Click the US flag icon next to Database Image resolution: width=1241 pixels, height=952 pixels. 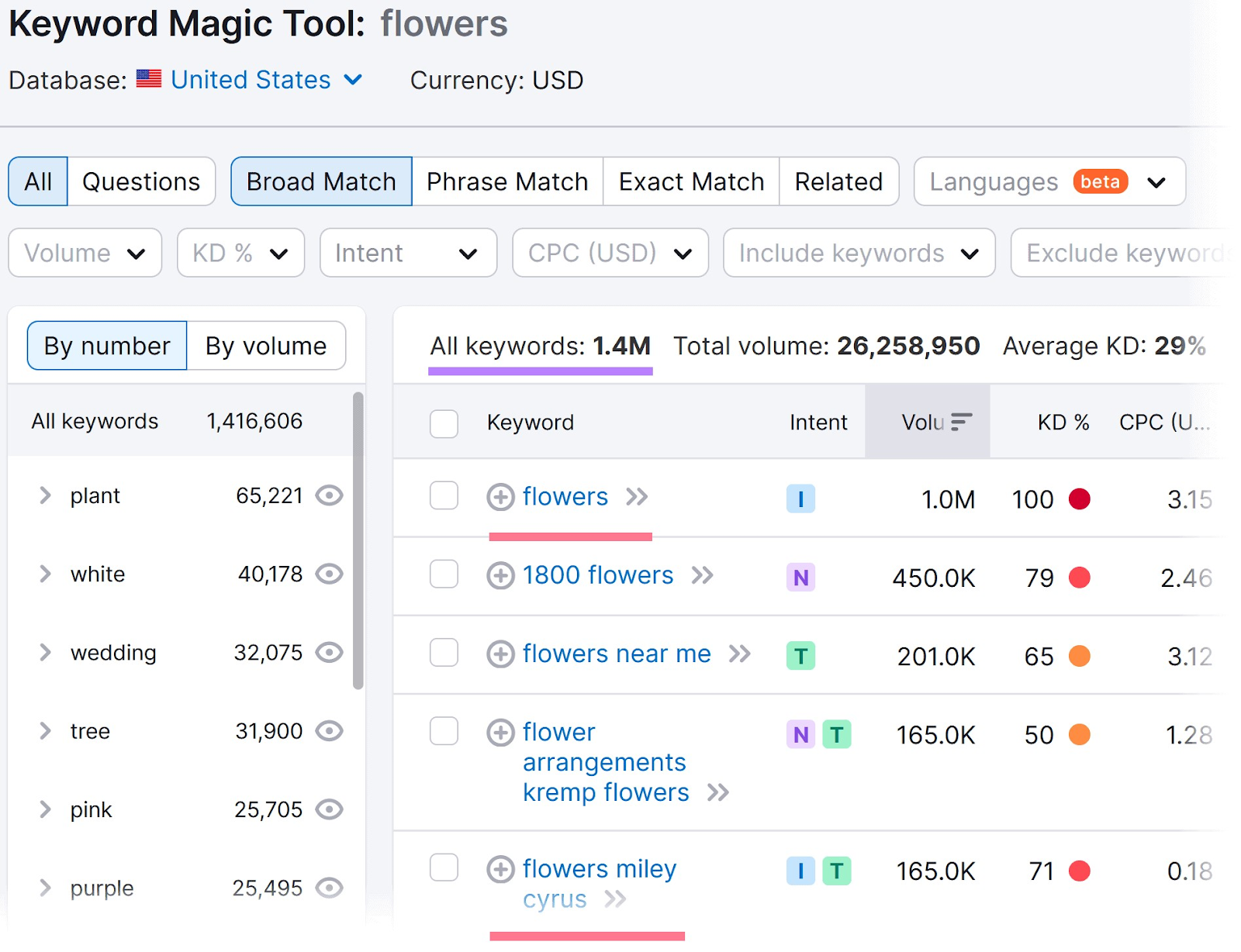click(x=148, y=78)
